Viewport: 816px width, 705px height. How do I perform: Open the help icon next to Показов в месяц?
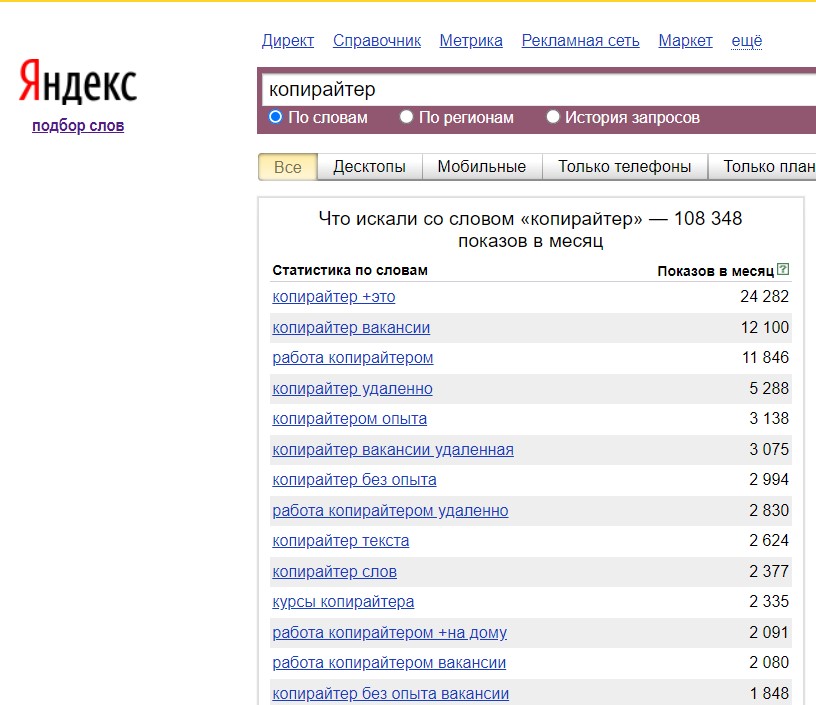point(783,269)
